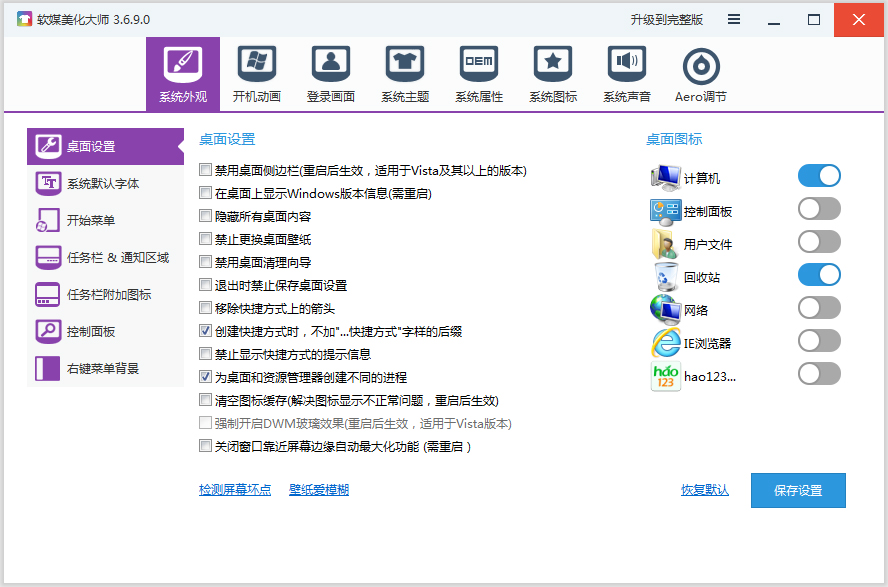Click the 恢复默认 link
The width and height of the screenshot is (888, 587).
(705, 490)
